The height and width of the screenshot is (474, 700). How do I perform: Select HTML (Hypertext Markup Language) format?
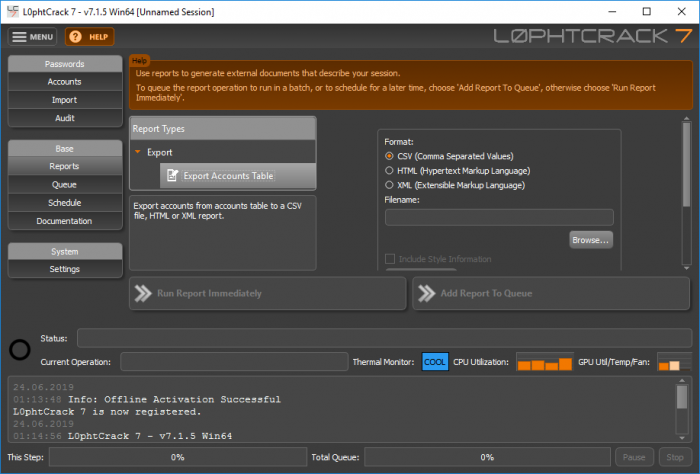tap(390, 171)
